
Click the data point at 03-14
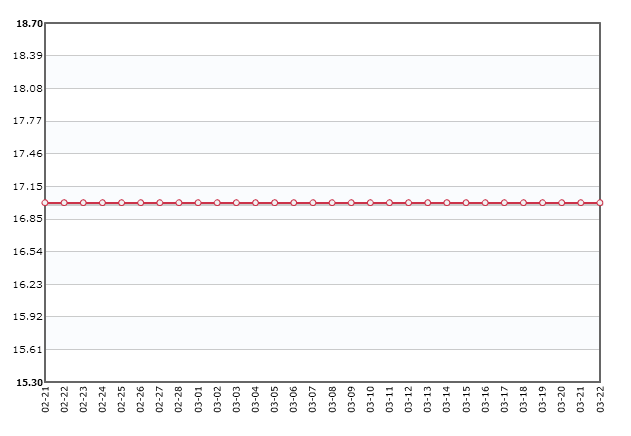447,203
